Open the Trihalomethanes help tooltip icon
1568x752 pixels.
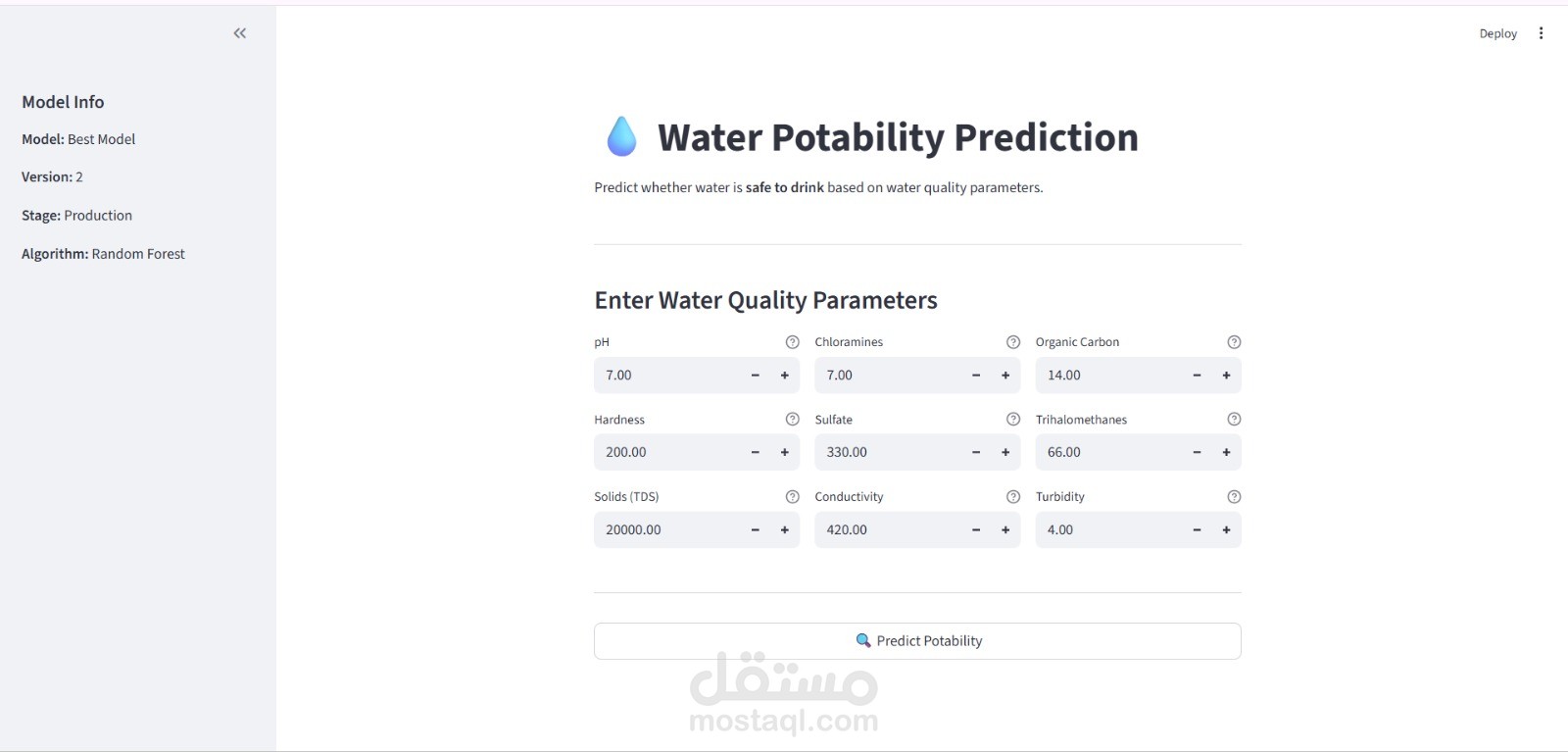(1234, 419)
